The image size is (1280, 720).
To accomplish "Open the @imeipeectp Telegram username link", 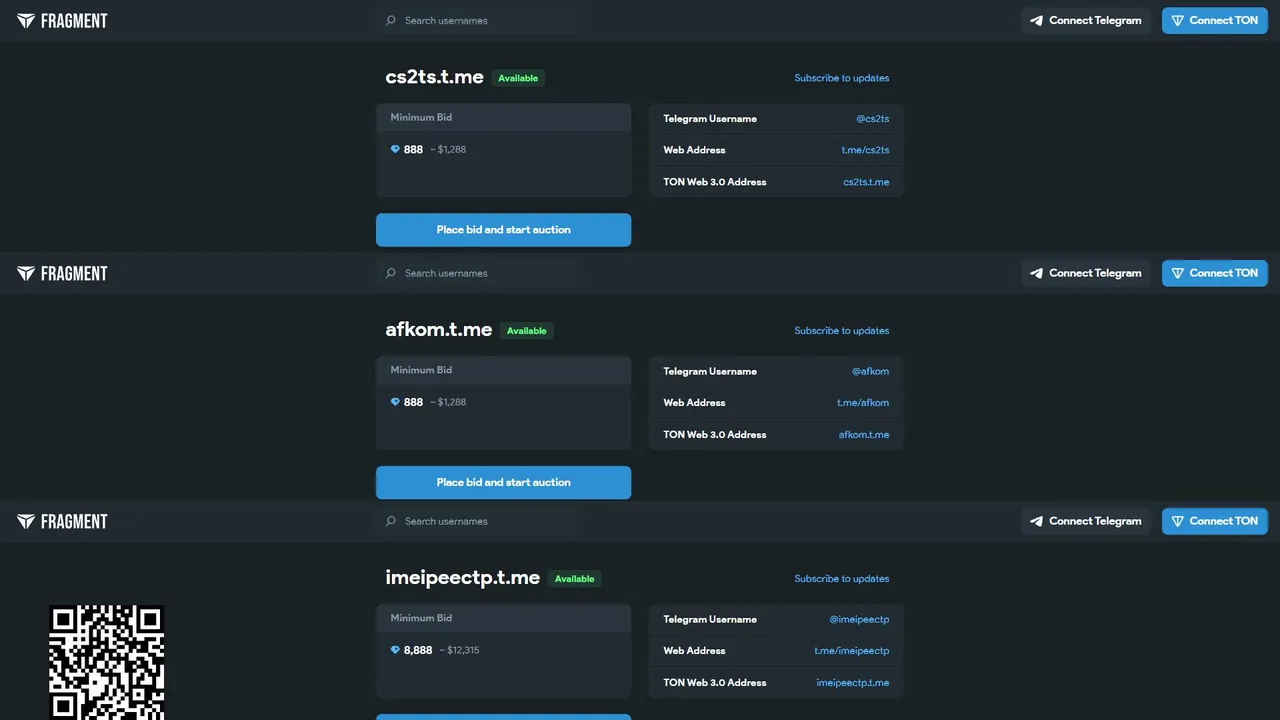I will (x=859, y=619).
